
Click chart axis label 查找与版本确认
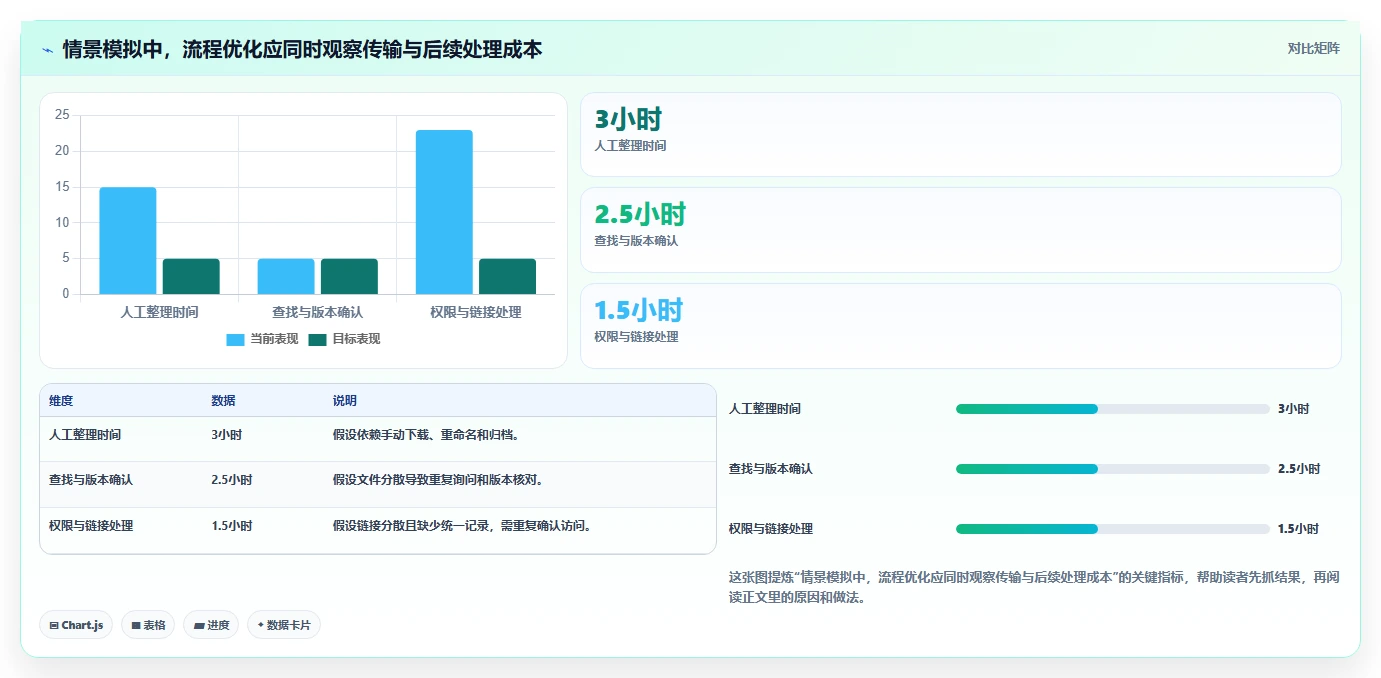317,312
